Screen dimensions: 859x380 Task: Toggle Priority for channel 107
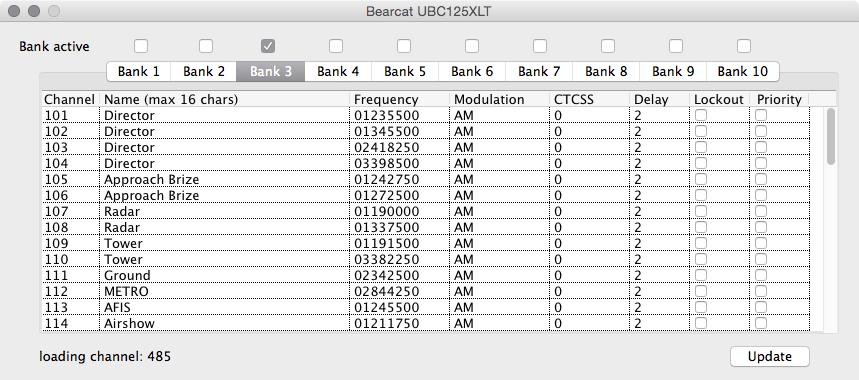click(761, 211)
